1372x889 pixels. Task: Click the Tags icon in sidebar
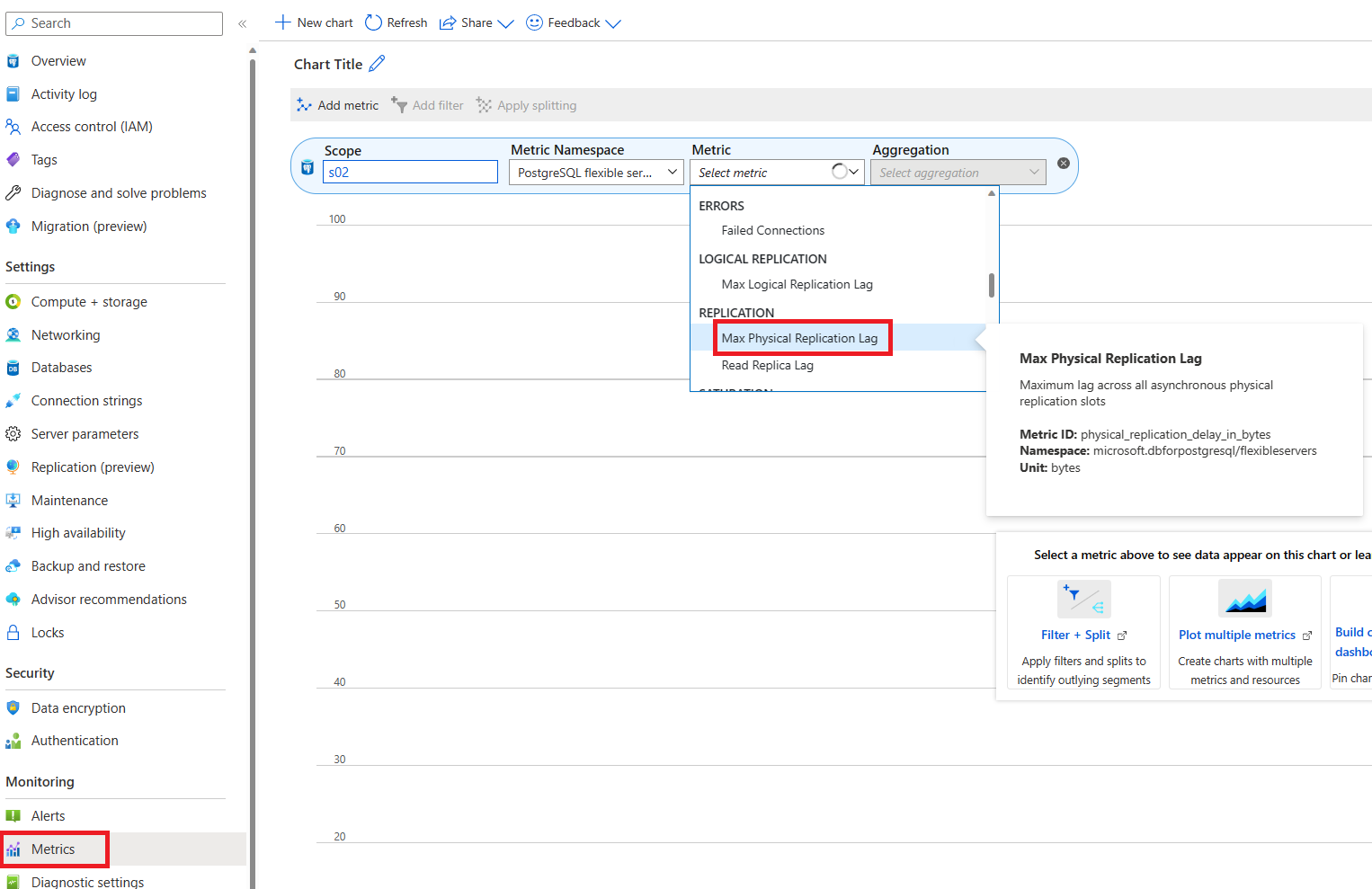click(13, 160)
